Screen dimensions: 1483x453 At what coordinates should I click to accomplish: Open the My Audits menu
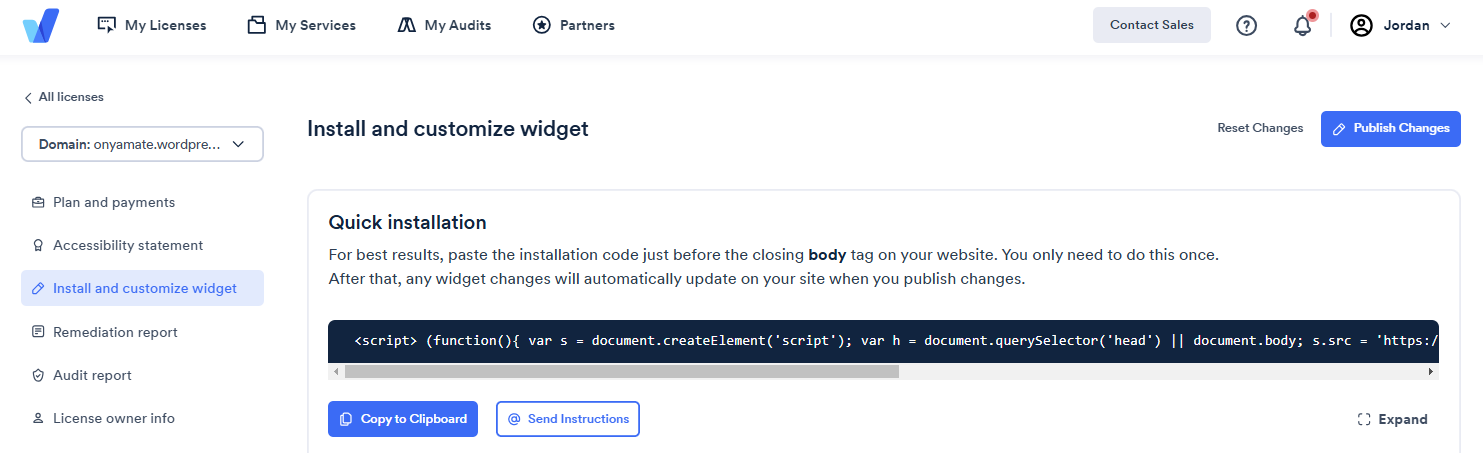tap(444, 26)
